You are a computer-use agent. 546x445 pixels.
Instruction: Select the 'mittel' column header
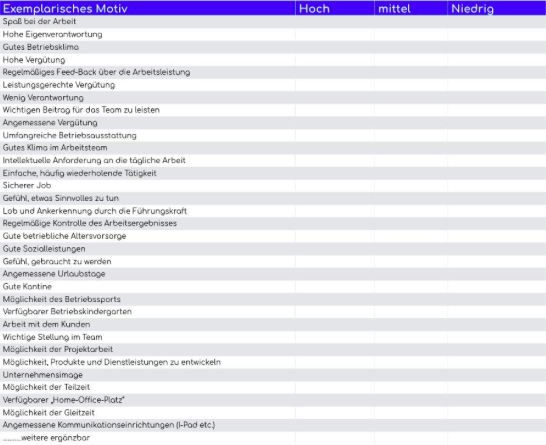tap(411, 8)
